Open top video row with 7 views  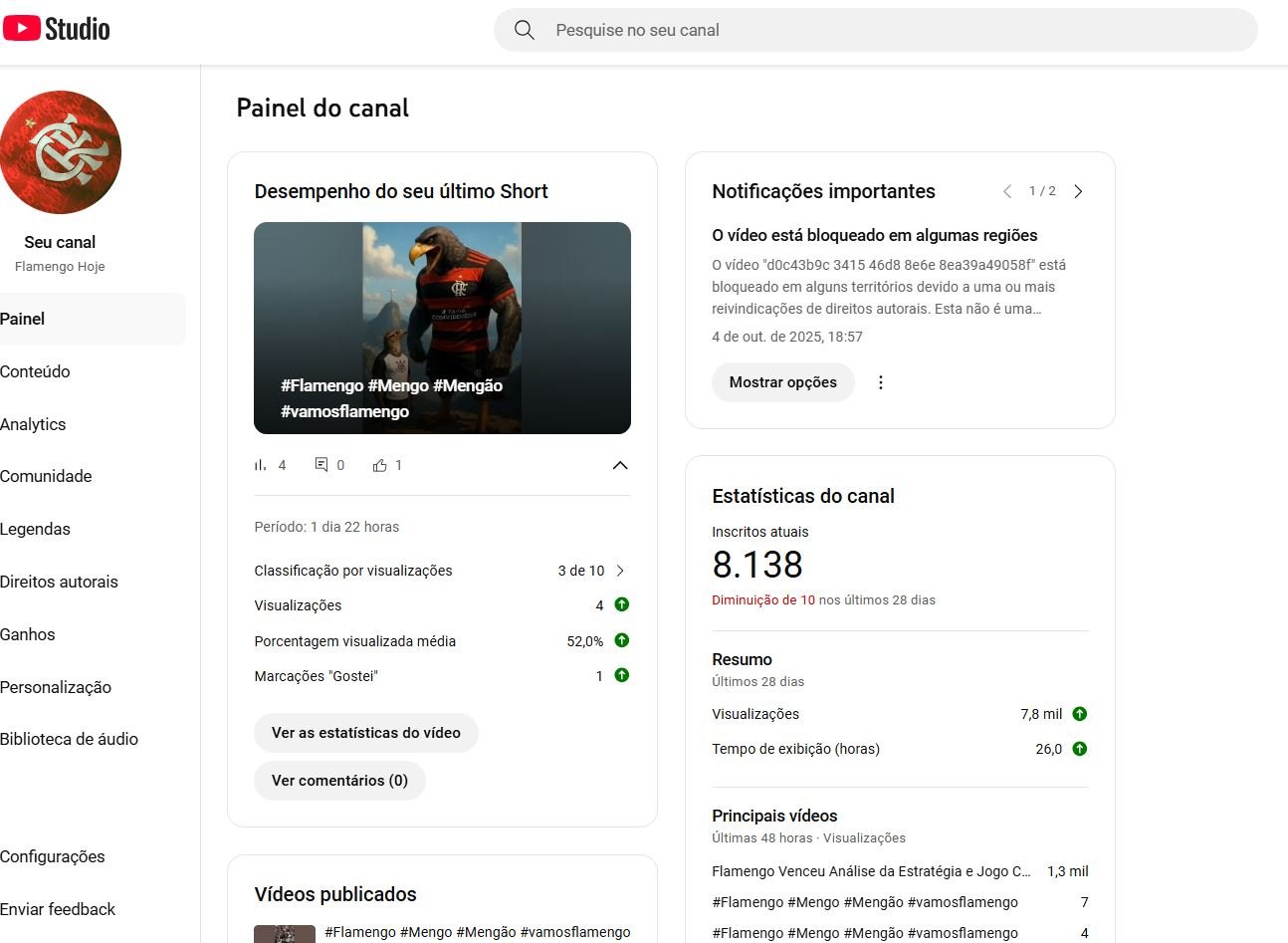tap(900, 902)
